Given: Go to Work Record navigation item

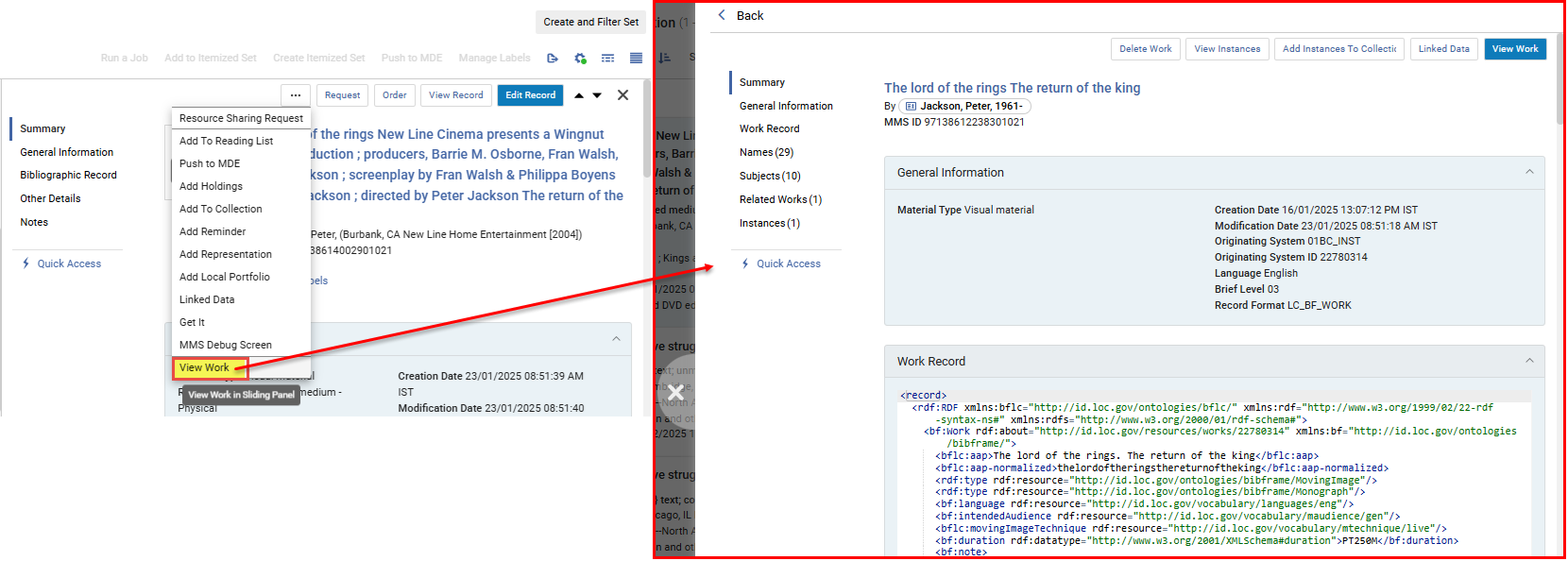Looking at the screenshot, I should tap(770, 128).
